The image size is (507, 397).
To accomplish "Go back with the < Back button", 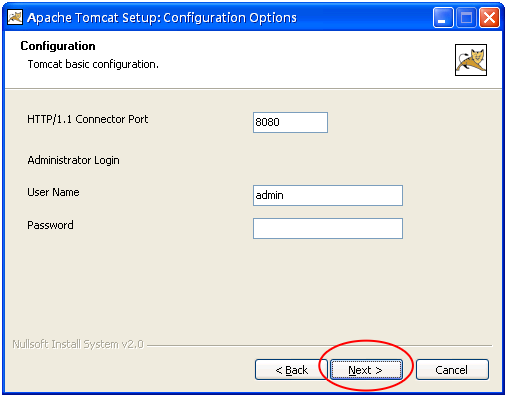I will point(291,370).
